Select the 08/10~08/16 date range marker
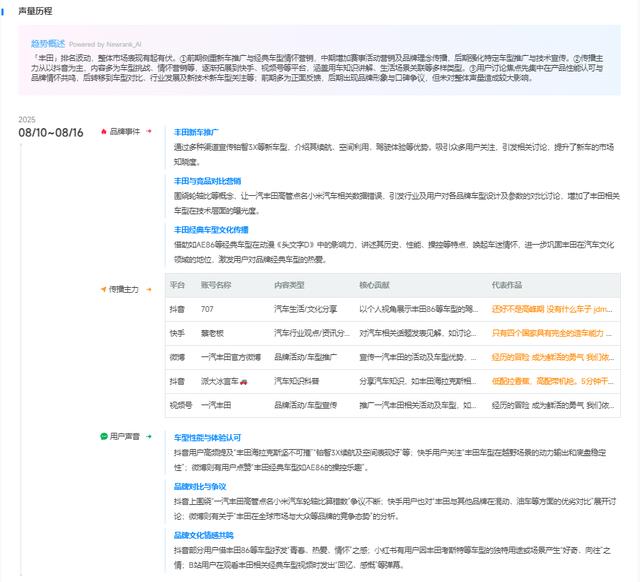This screenshot has width=640, height=582. [50, 132]
